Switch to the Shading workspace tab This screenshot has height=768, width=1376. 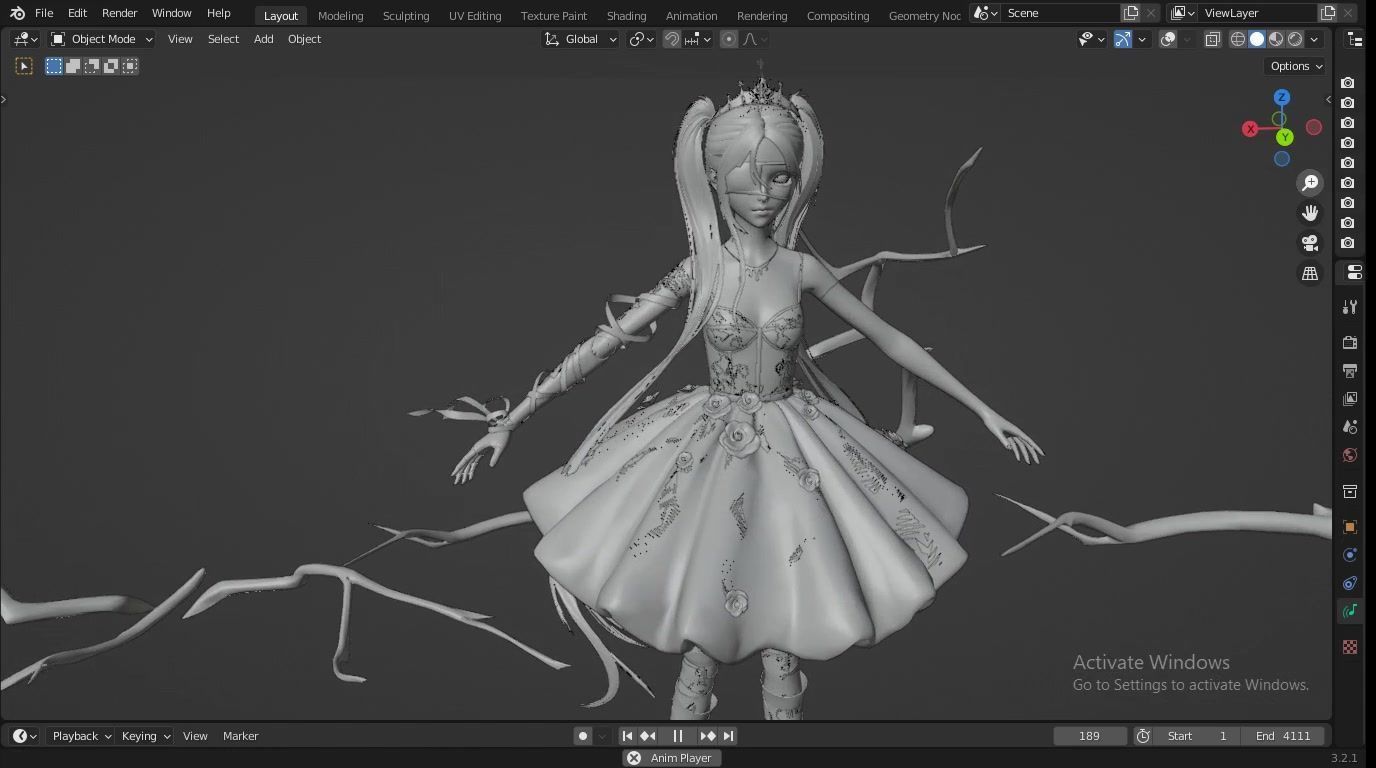(x=626, y=15)
